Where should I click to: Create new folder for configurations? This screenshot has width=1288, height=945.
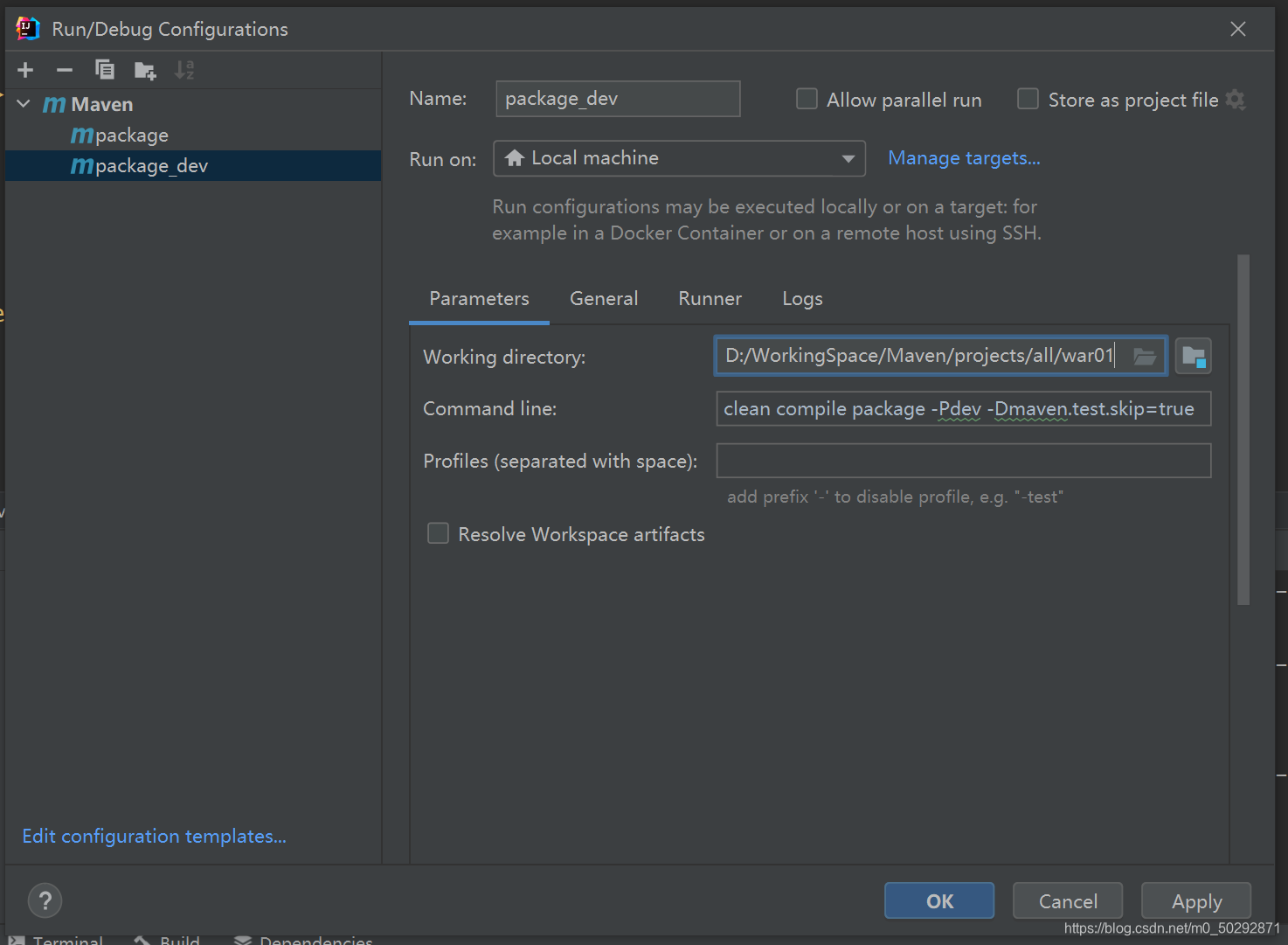click(x=145, y=71)
